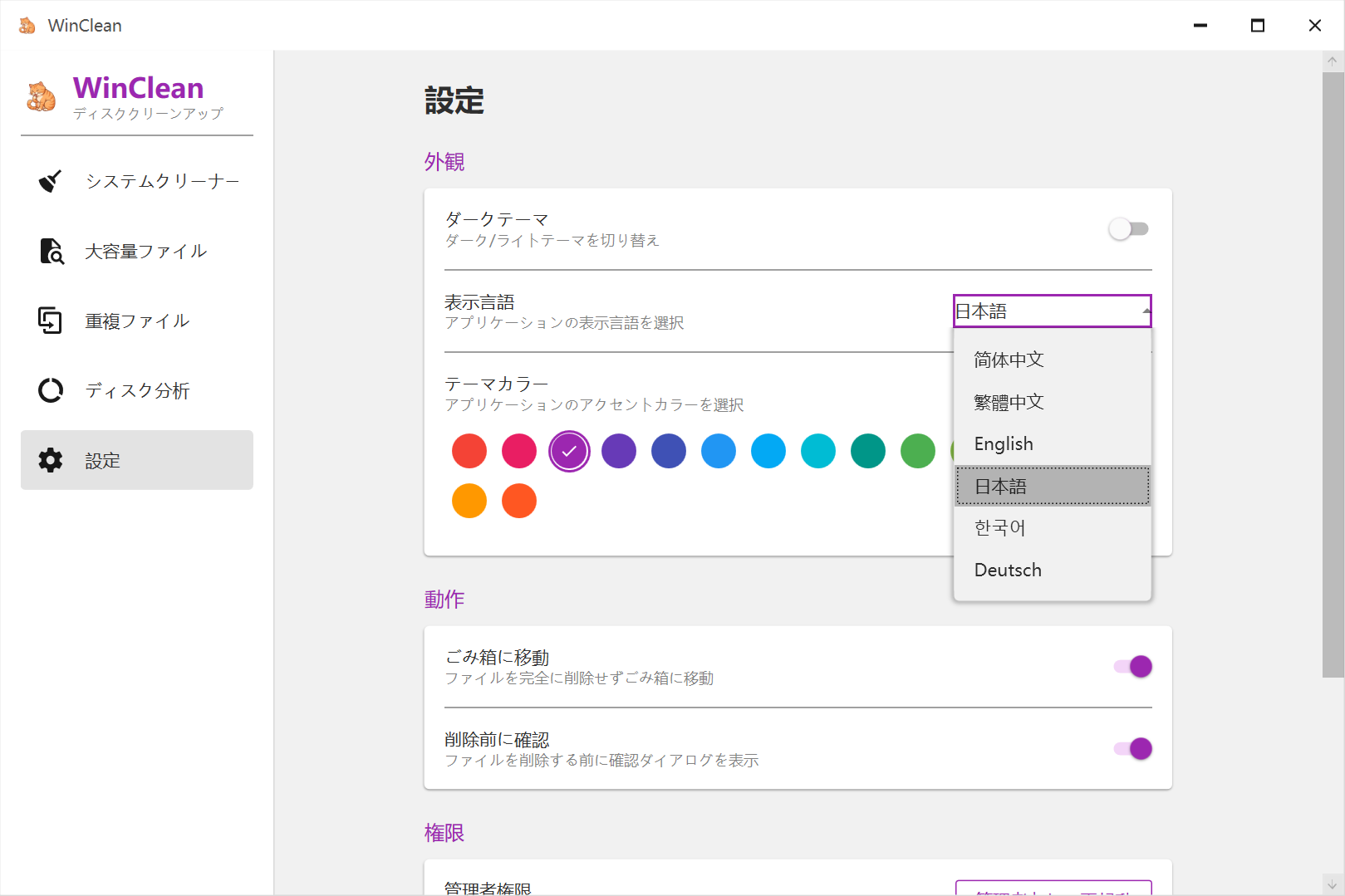The image size is (1345, 896).
Task: Collapse the display language combo box
Action: pos(1052,311)
